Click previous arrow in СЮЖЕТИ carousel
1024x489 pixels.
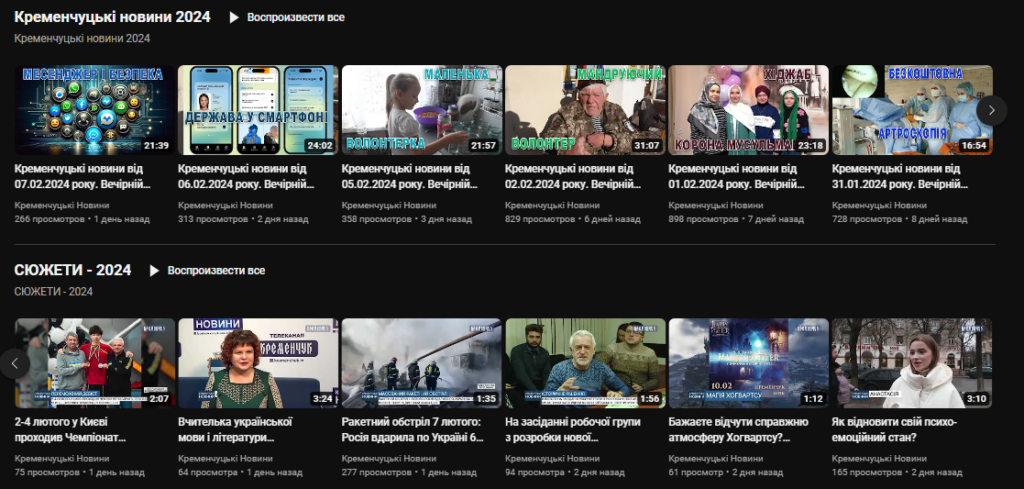14,363
